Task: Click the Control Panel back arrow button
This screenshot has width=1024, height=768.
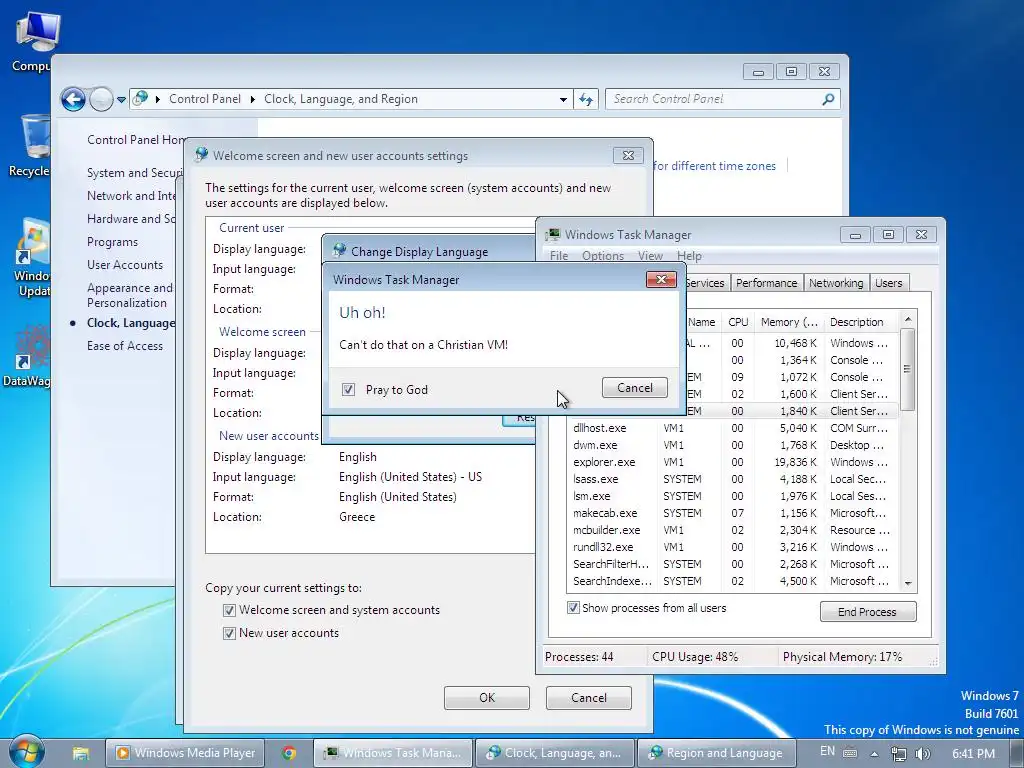Action: pyautogui.click(x=73, y=99)
